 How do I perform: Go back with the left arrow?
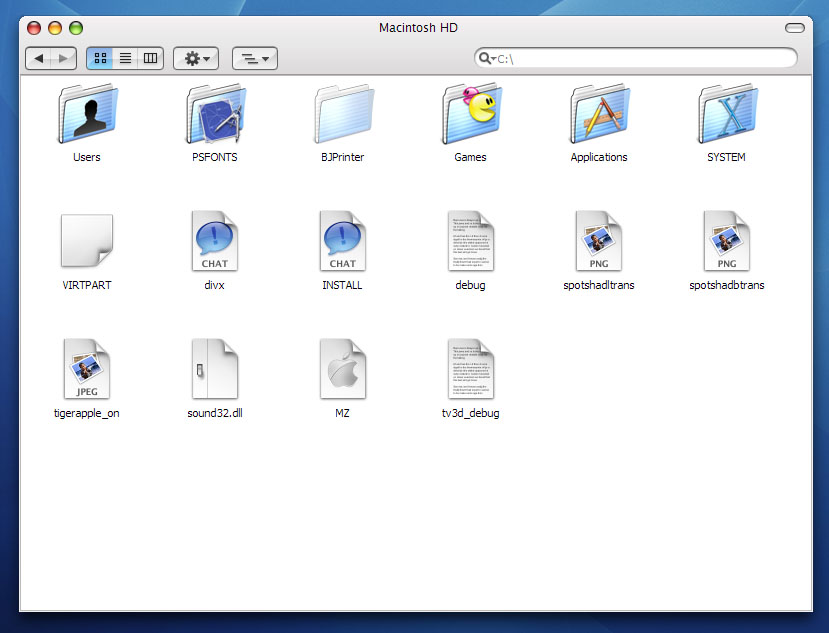(39, 58)
